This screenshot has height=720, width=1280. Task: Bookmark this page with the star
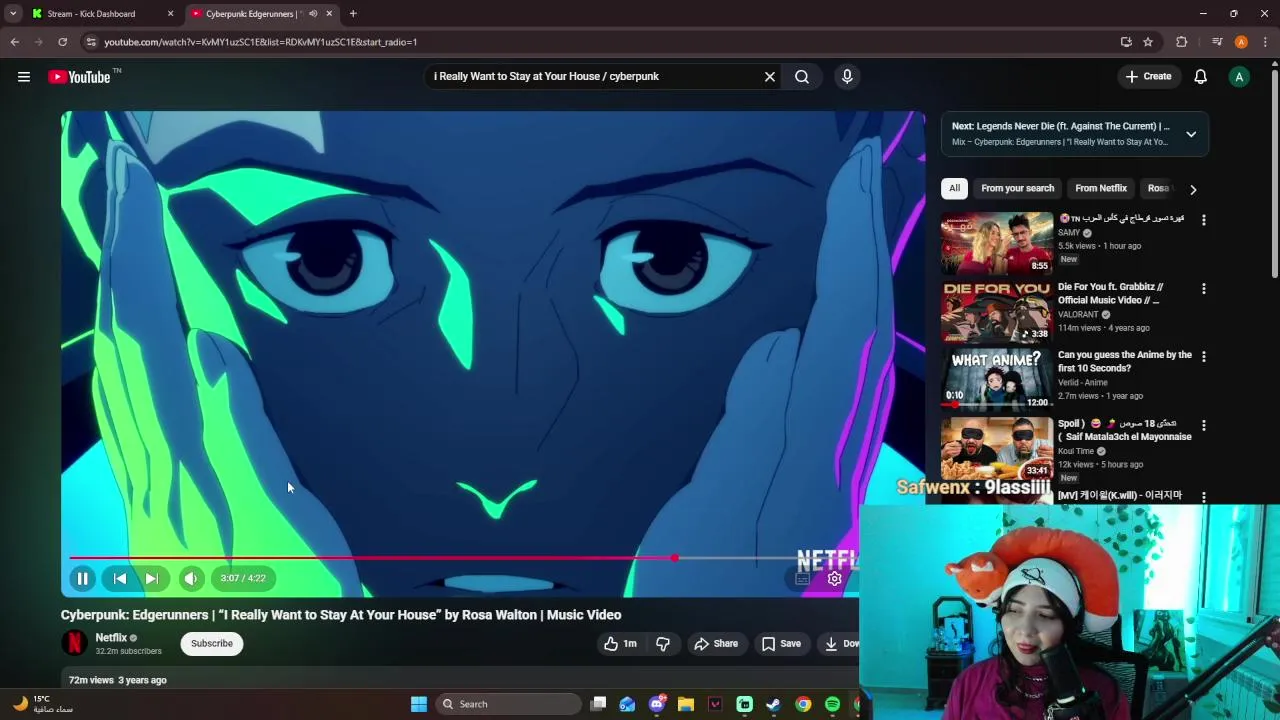[1148, 42]
